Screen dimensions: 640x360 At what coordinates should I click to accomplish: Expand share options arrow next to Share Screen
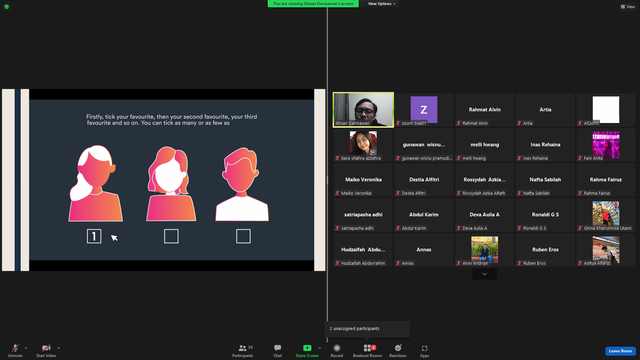click(x=320, y=348)
